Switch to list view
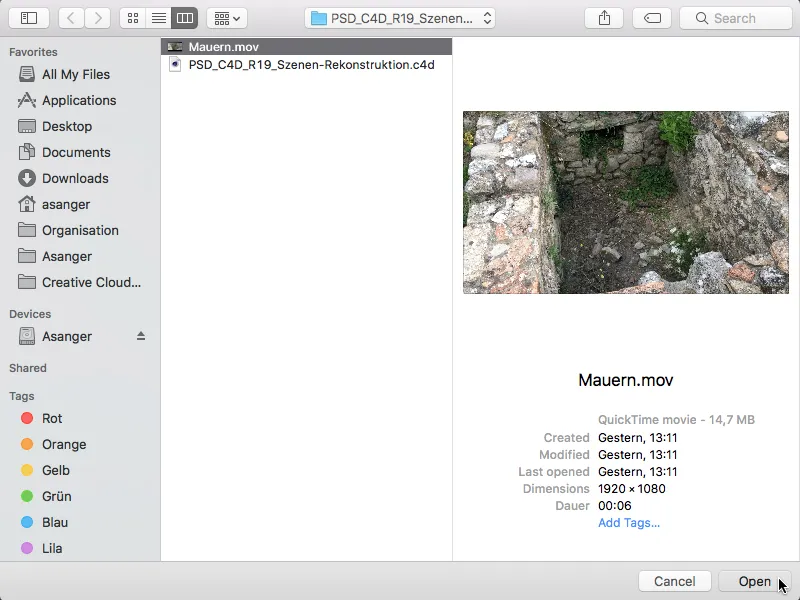The image size is (800, 600). [x=159, y=18]
